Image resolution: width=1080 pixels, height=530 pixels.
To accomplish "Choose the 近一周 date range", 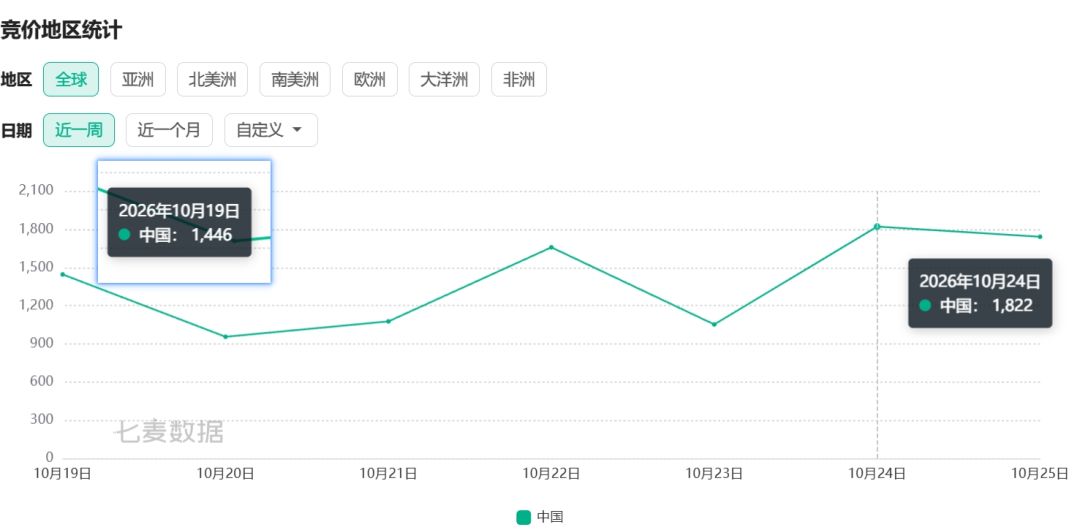I will (x=79, y=130).
